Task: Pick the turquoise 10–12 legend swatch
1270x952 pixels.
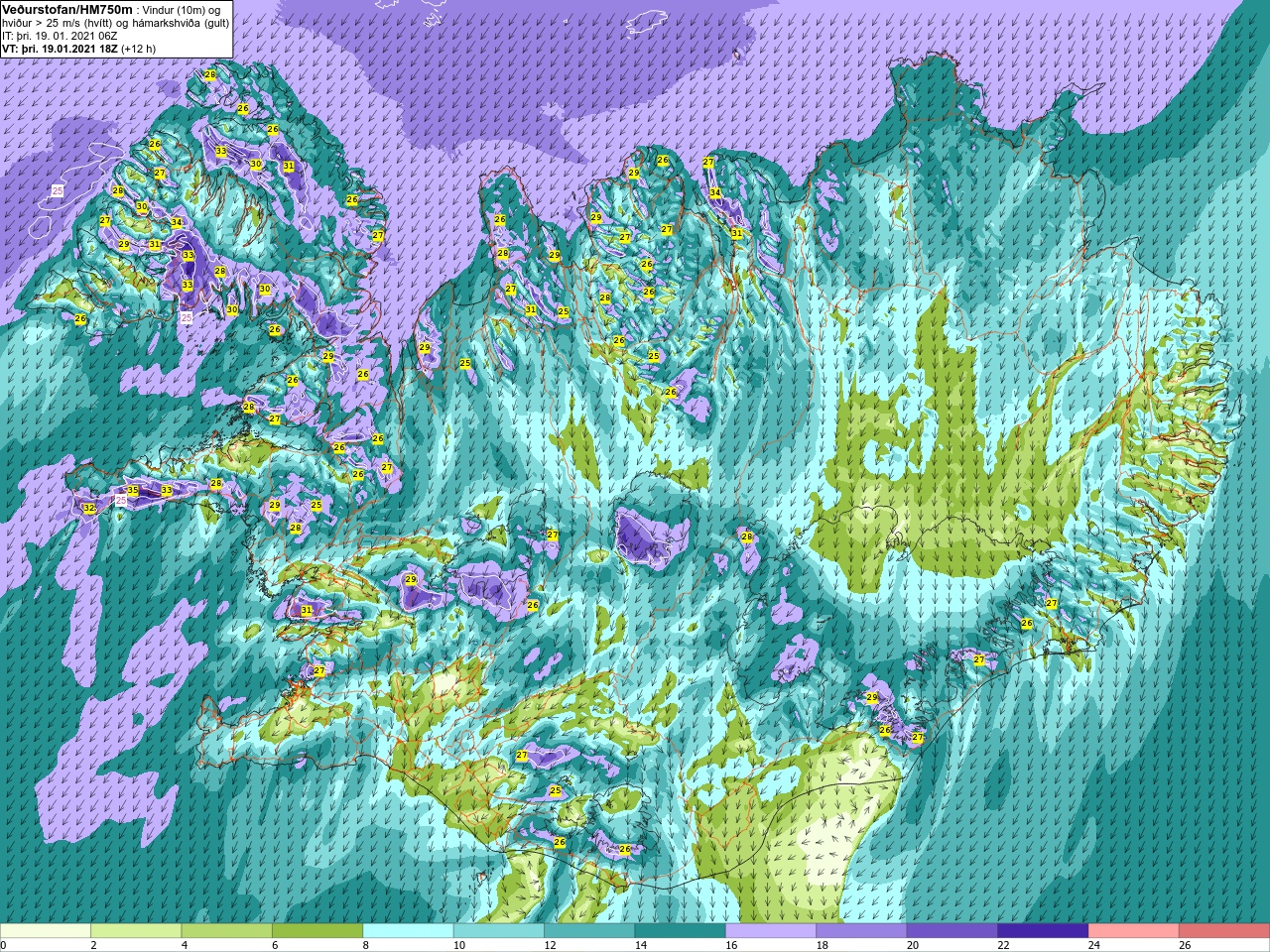Action: tap(499, 931)
